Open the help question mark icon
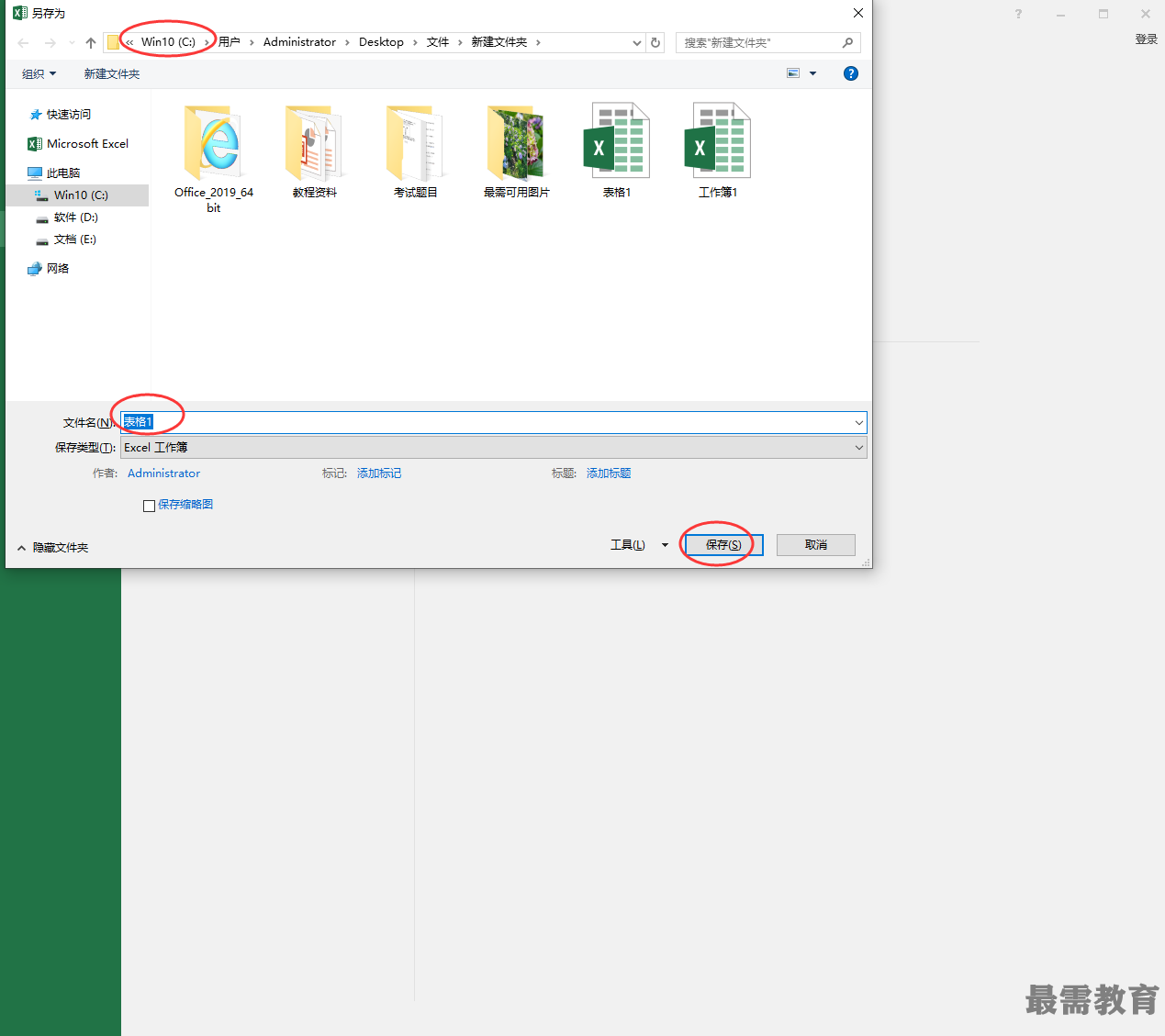 point(851,73)
